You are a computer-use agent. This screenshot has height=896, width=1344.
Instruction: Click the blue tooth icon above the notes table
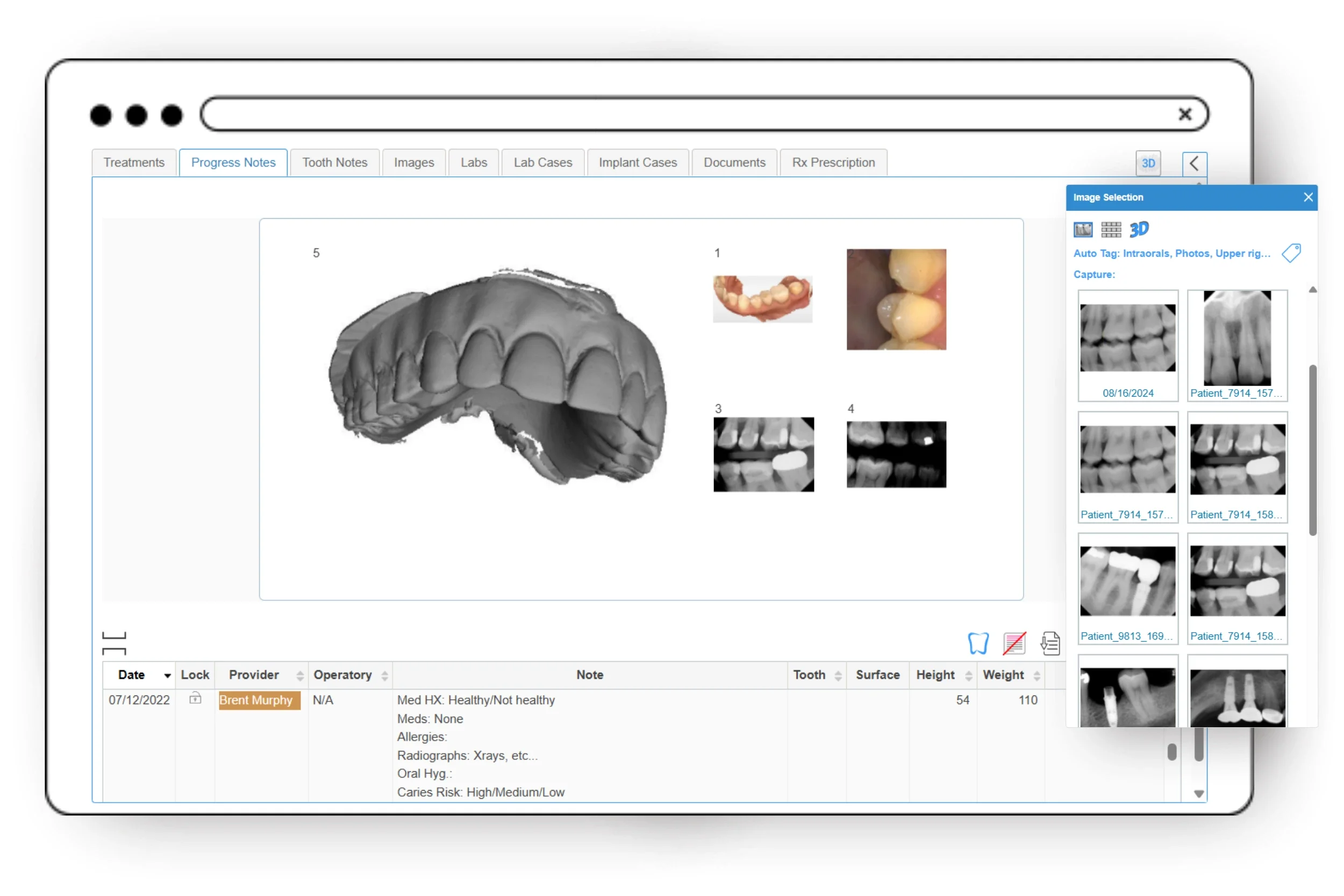click(x=978, y=643)
